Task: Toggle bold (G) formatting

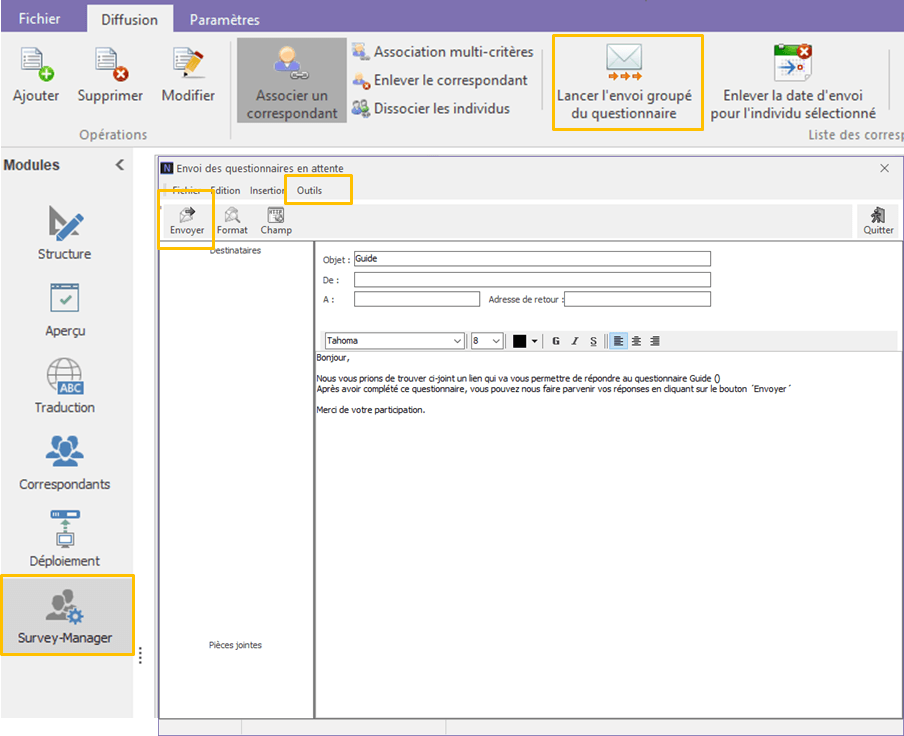Action: pos(556,341)
